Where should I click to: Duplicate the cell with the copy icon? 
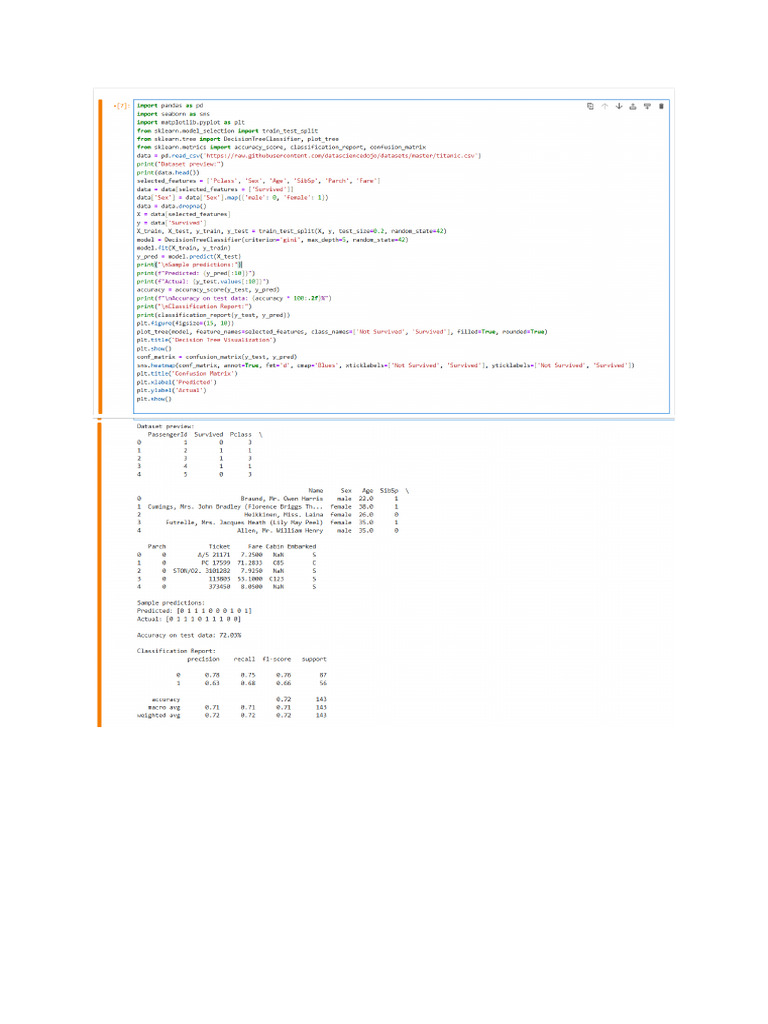coord(590,106)
